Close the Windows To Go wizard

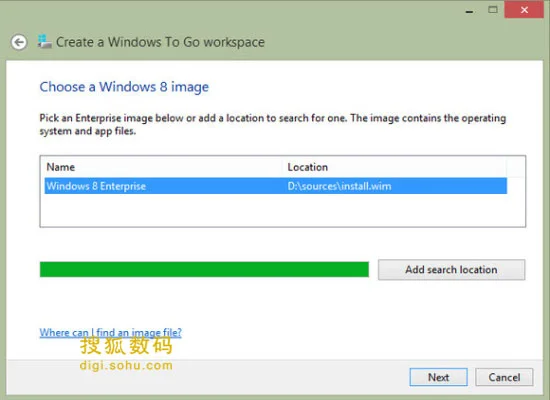(x=524, y=10)
